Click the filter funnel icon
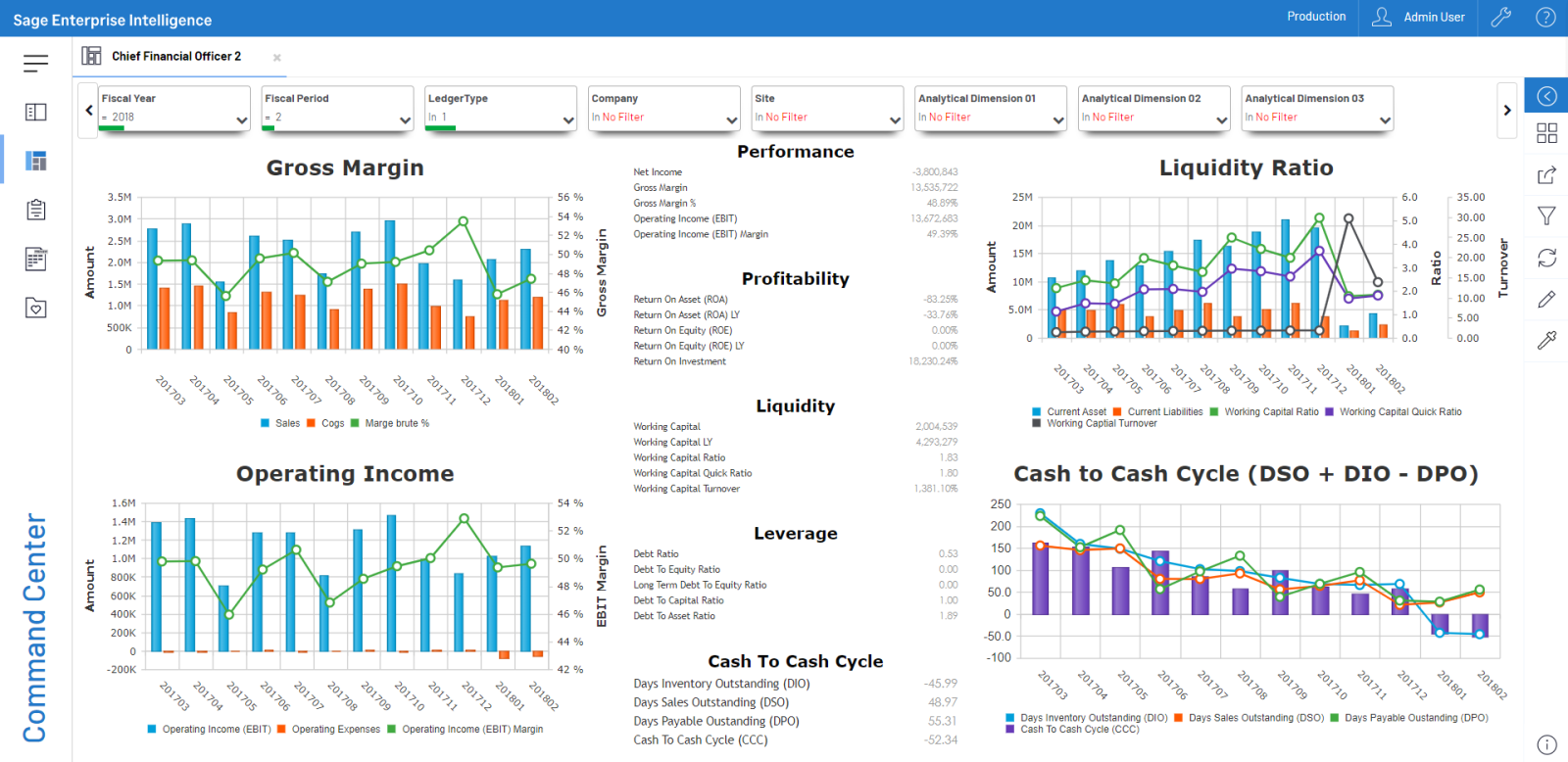1568x762 pixels. (x=1546, y=216)
